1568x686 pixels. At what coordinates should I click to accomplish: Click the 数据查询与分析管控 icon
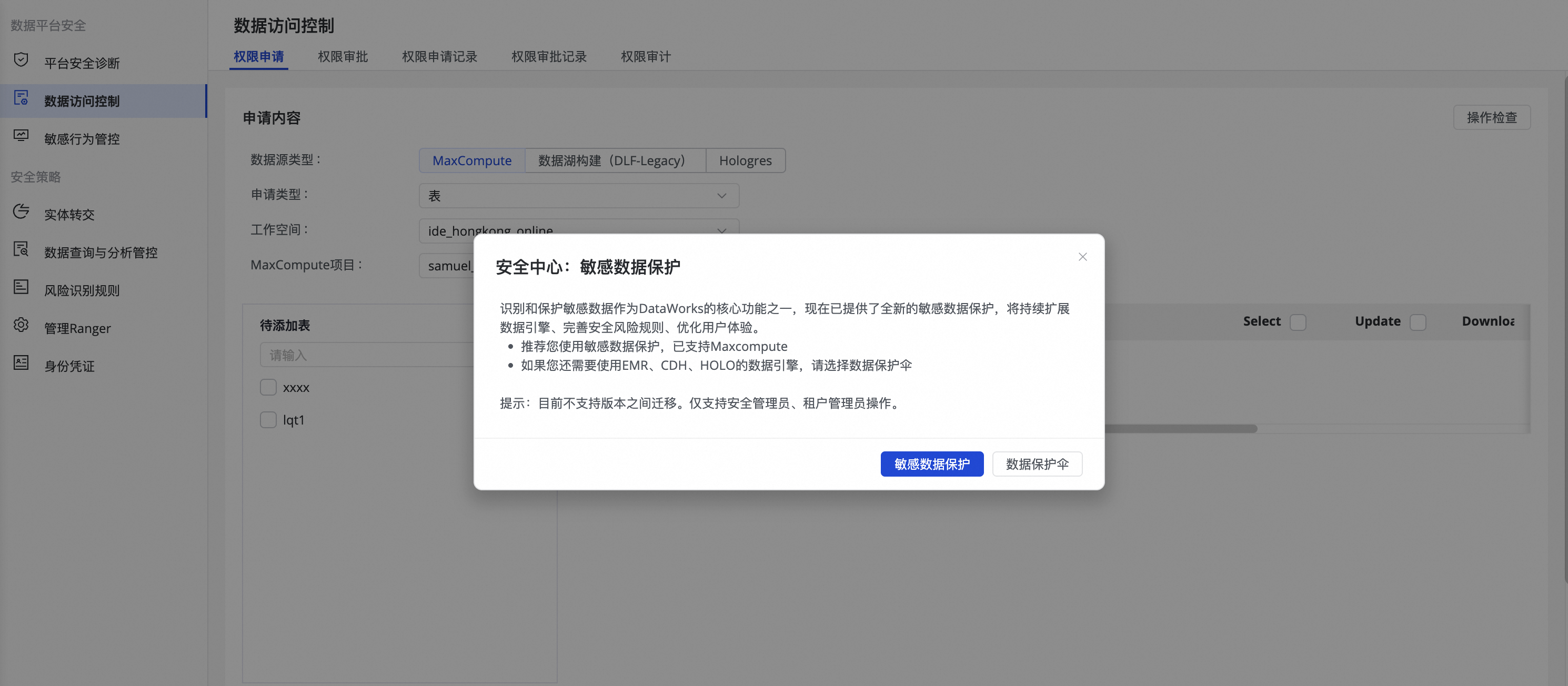click(21, 249)
